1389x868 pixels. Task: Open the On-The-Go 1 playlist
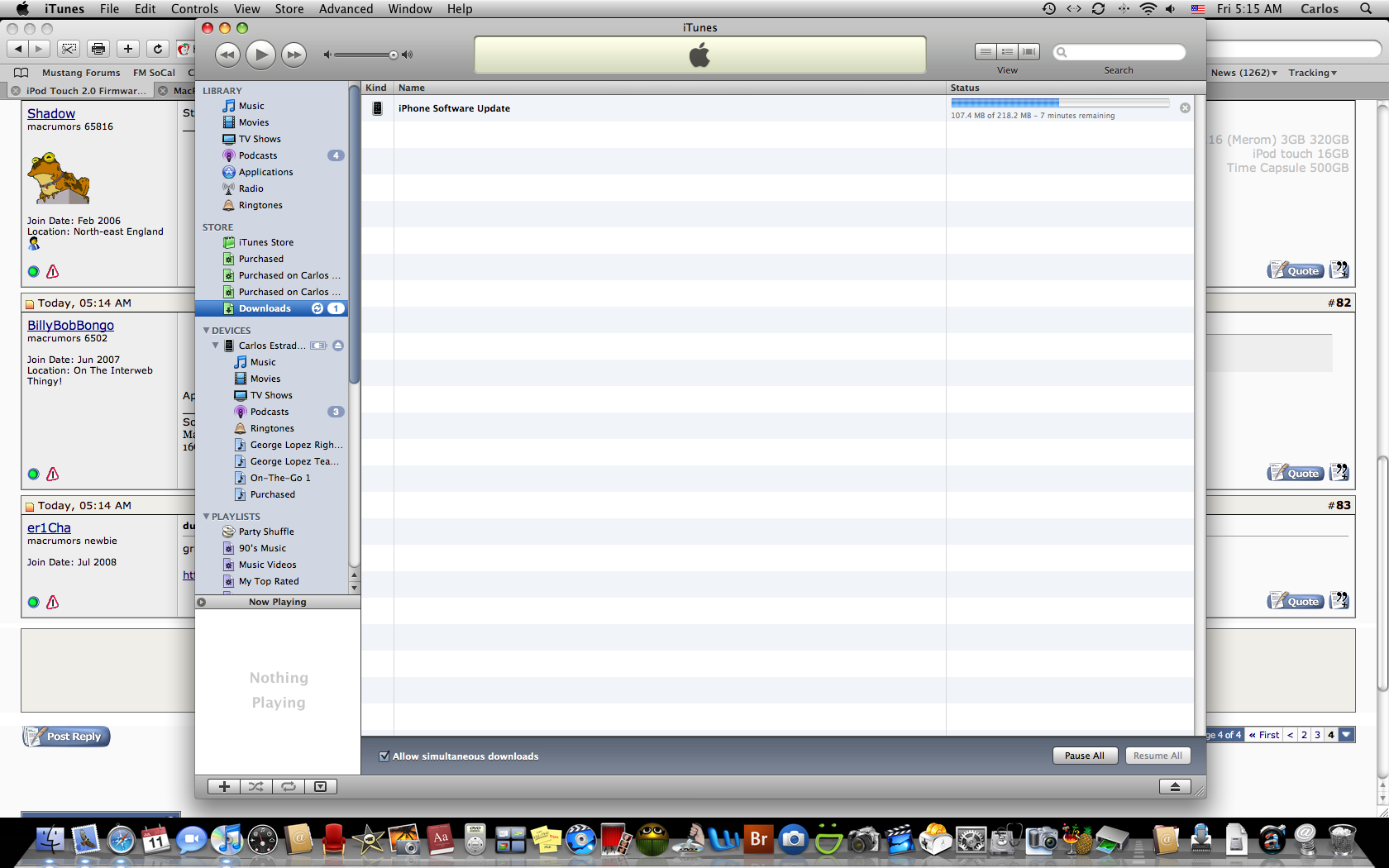(x=280, y=478)
